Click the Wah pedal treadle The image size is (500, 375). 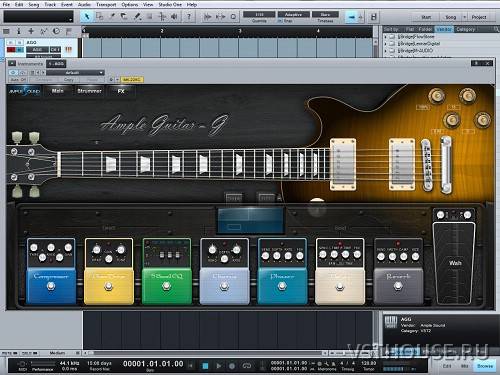coord(454,263)
